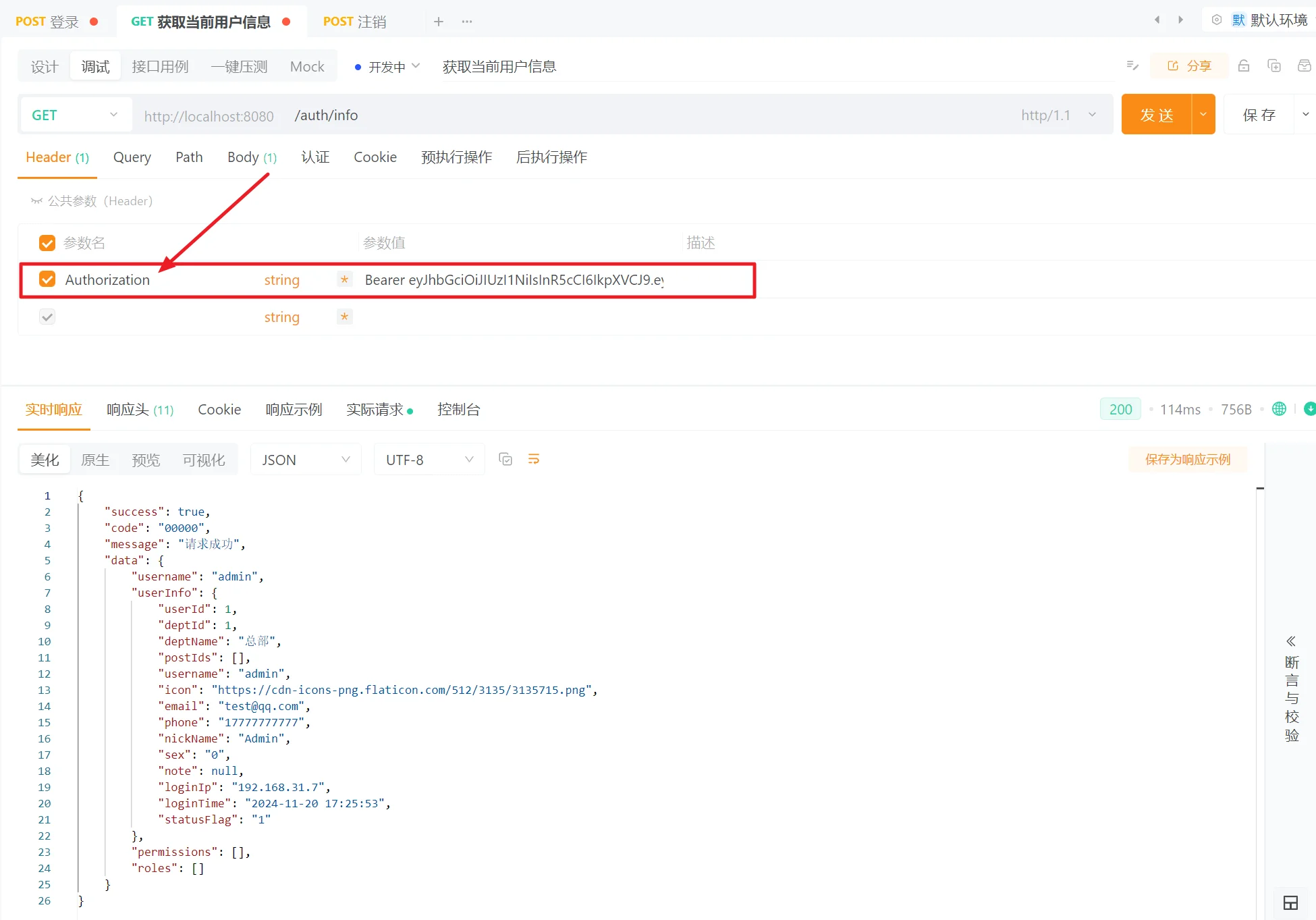
Task: Click the response vertical scrollbar
Action: (1259, 702)
